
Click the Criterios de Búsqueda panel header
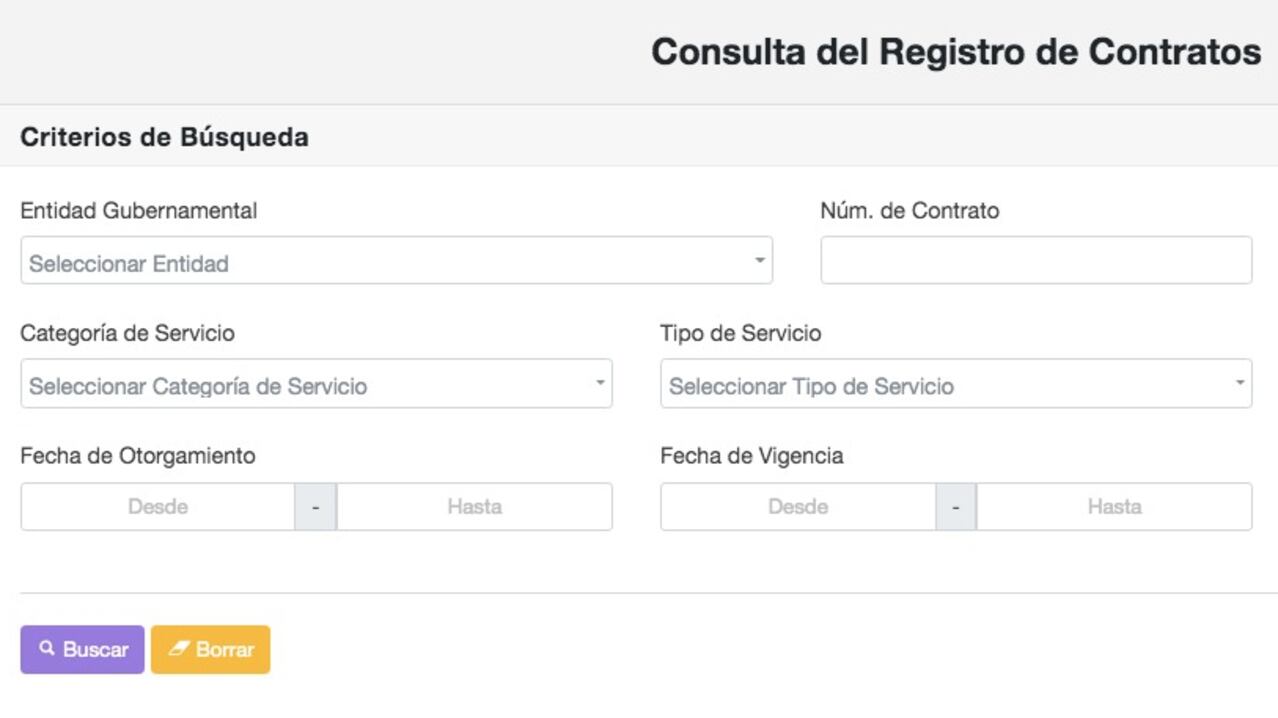point(164,137)
